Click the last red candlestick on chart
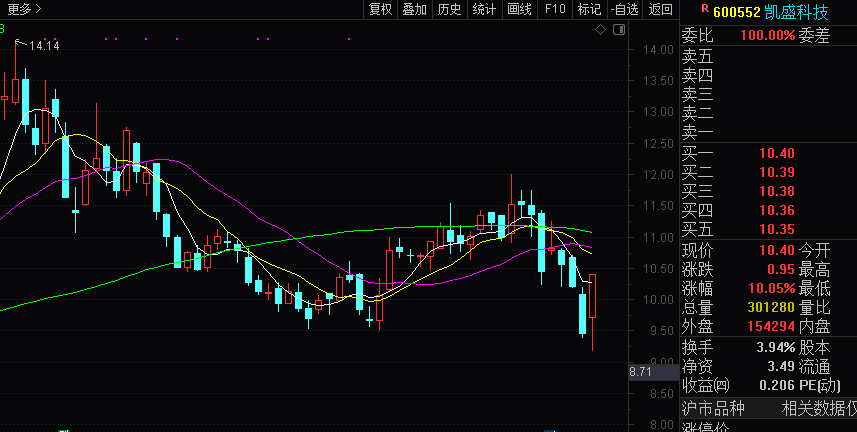Viewport: 857px width, 432px height. [593, 297]
